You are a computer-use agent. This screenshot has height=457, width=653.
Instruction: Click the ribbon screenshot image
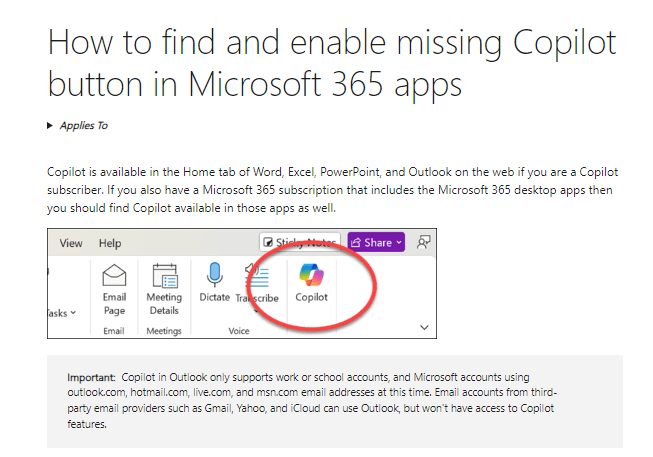(242, 283)
